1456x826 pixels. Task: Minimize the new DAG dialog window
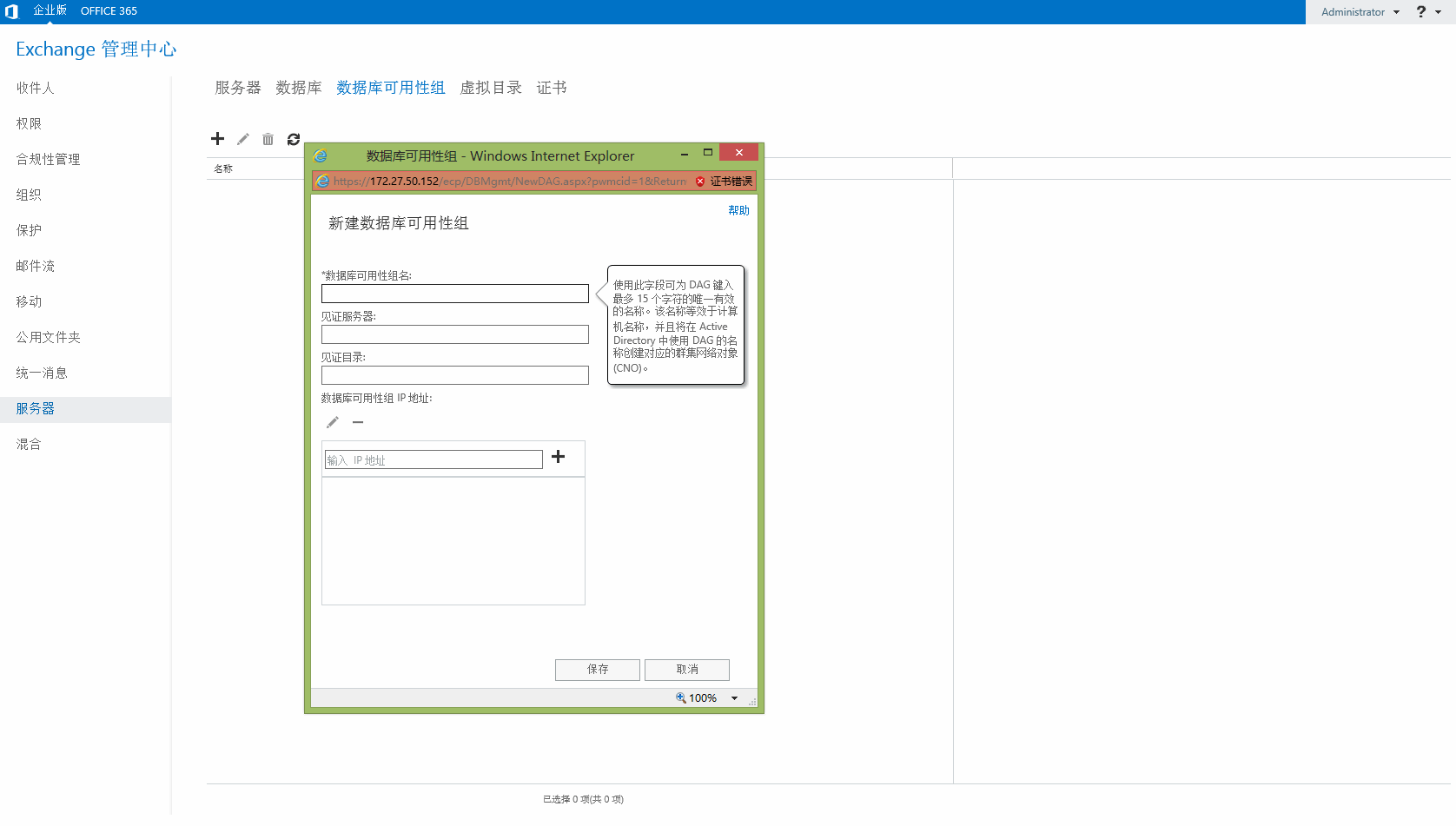tap(685, 154)
